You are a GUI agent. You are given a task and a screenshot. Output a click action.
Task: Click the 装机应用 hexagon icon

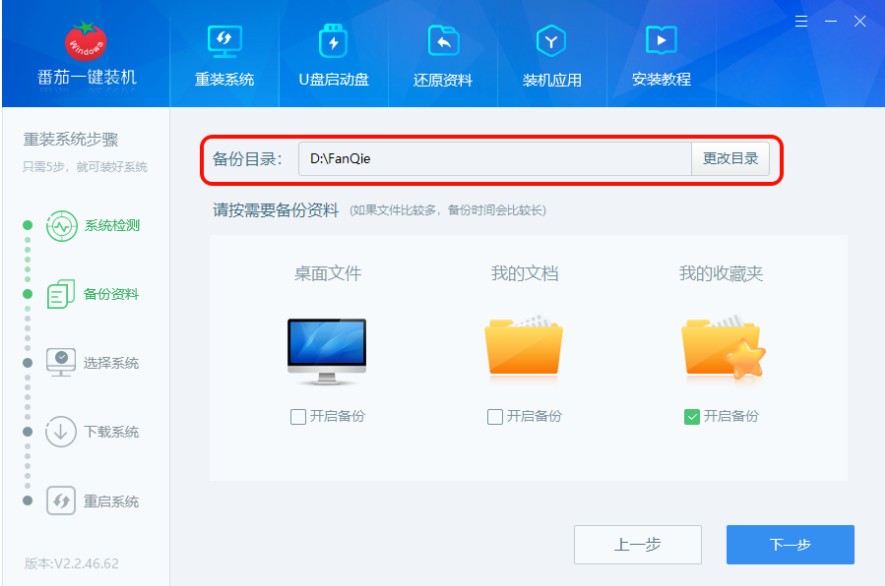point(551,41)
